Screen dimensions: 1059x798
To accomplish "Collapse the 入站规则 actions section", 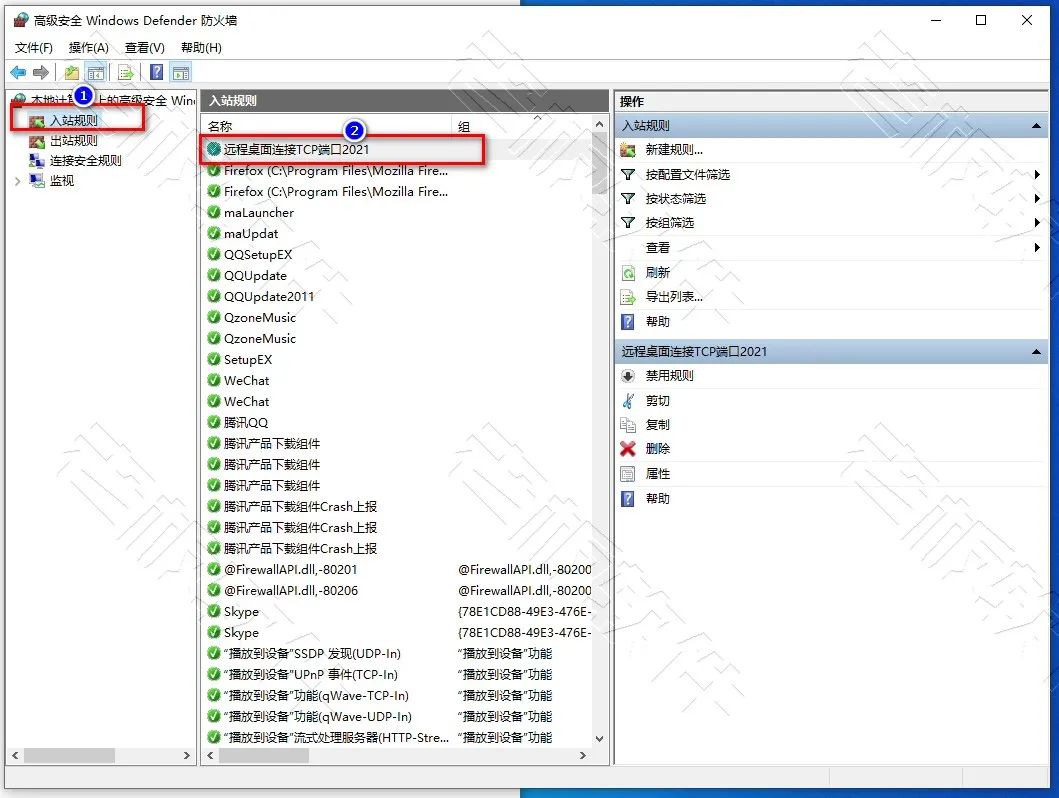I will (x=1036, y=126).
